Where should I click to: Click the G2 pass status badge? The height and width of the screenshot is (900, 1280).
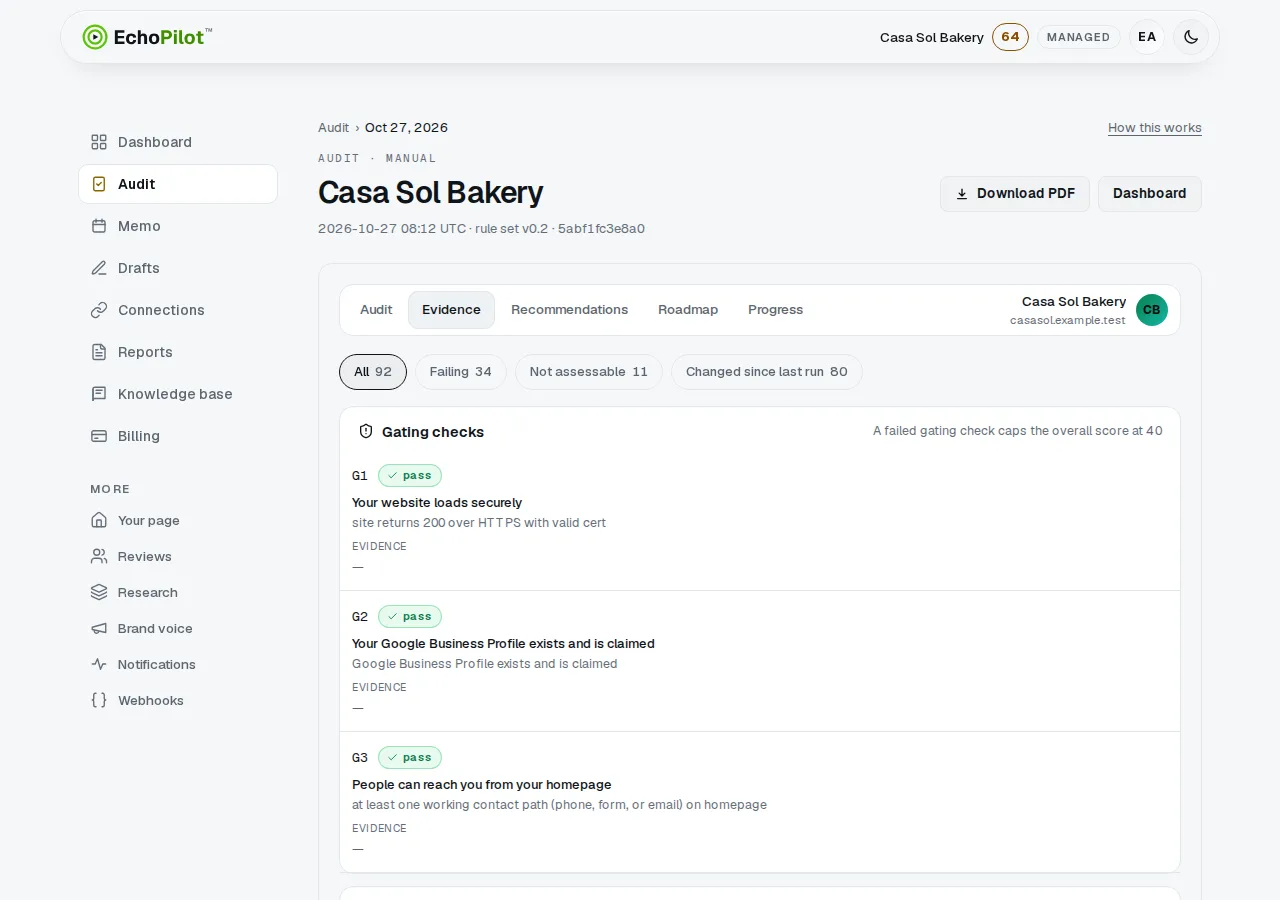[410, 617]
